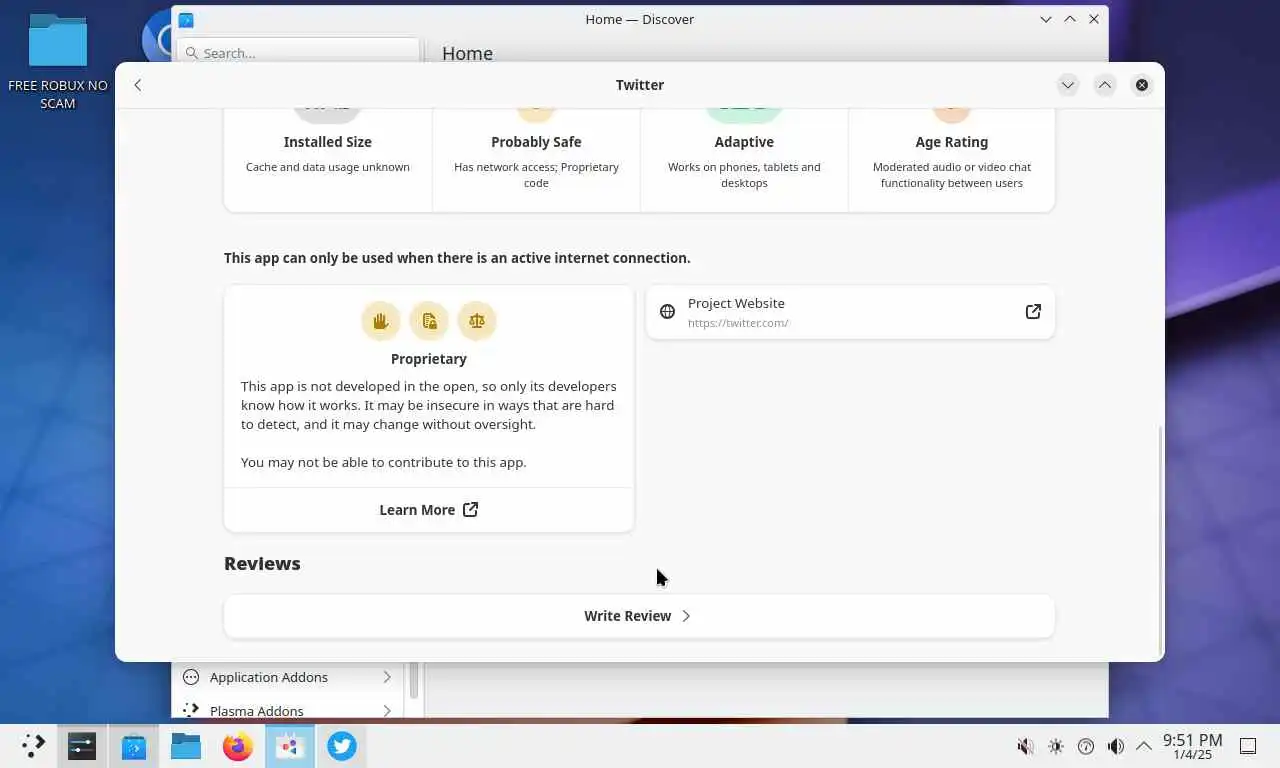
Task: Click the Proprietary locked-document icon
Action: point(429,321)
